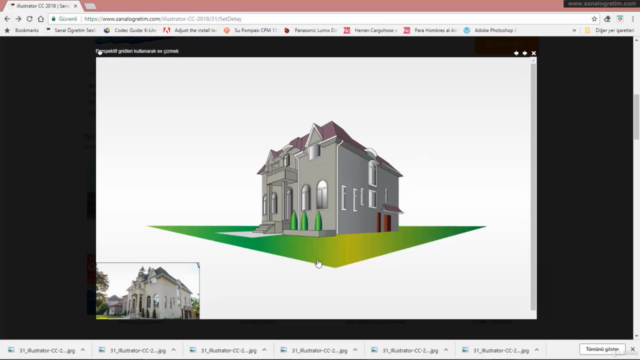Show next image in the lightbox
The height and width of the screenshot is (360, 640).
pyautogui.click(x=524, y=53)
